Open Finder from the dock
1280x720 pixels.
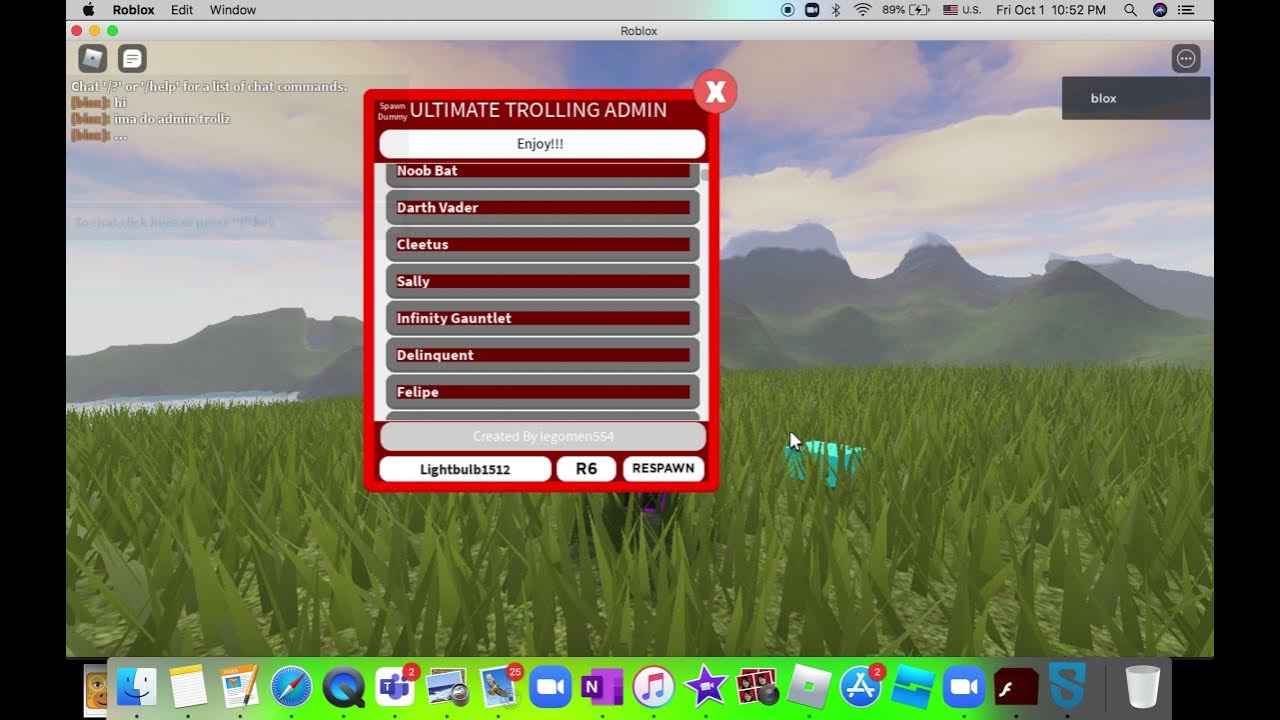coord(137,687)
